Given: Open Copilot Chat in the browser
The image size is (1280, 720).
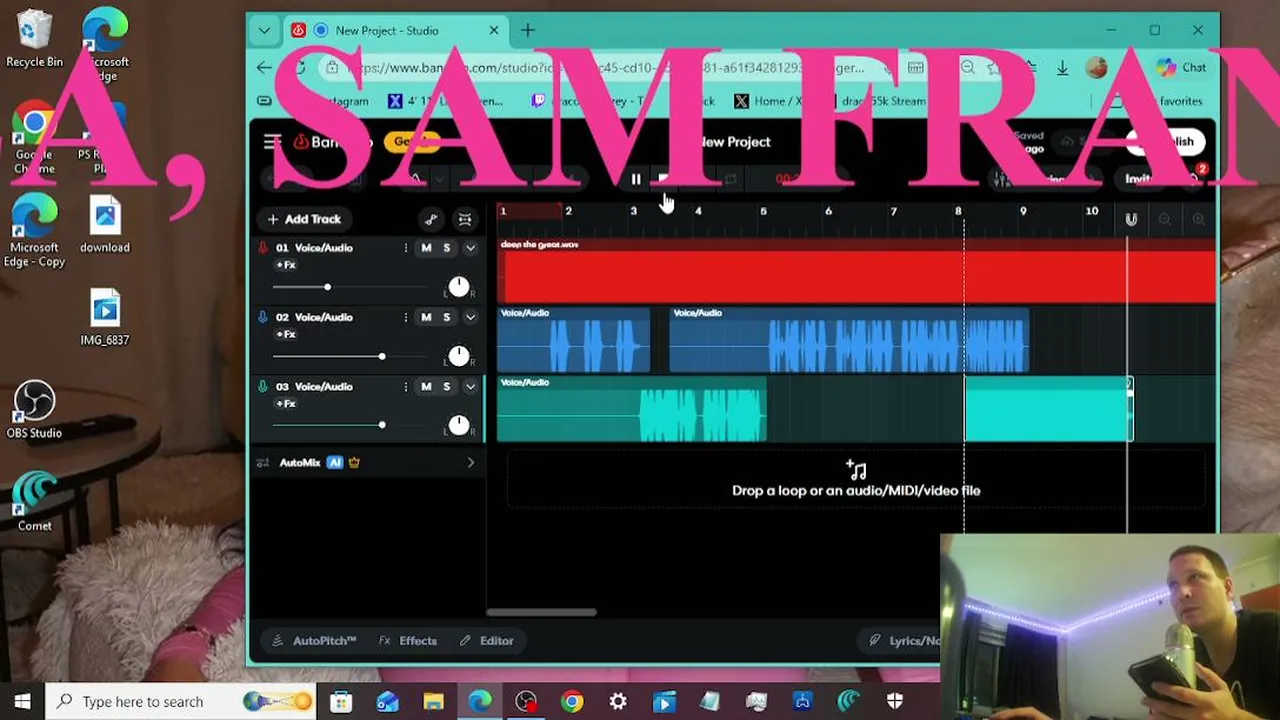Looking at the screenshot, I should pos(1181,68).
